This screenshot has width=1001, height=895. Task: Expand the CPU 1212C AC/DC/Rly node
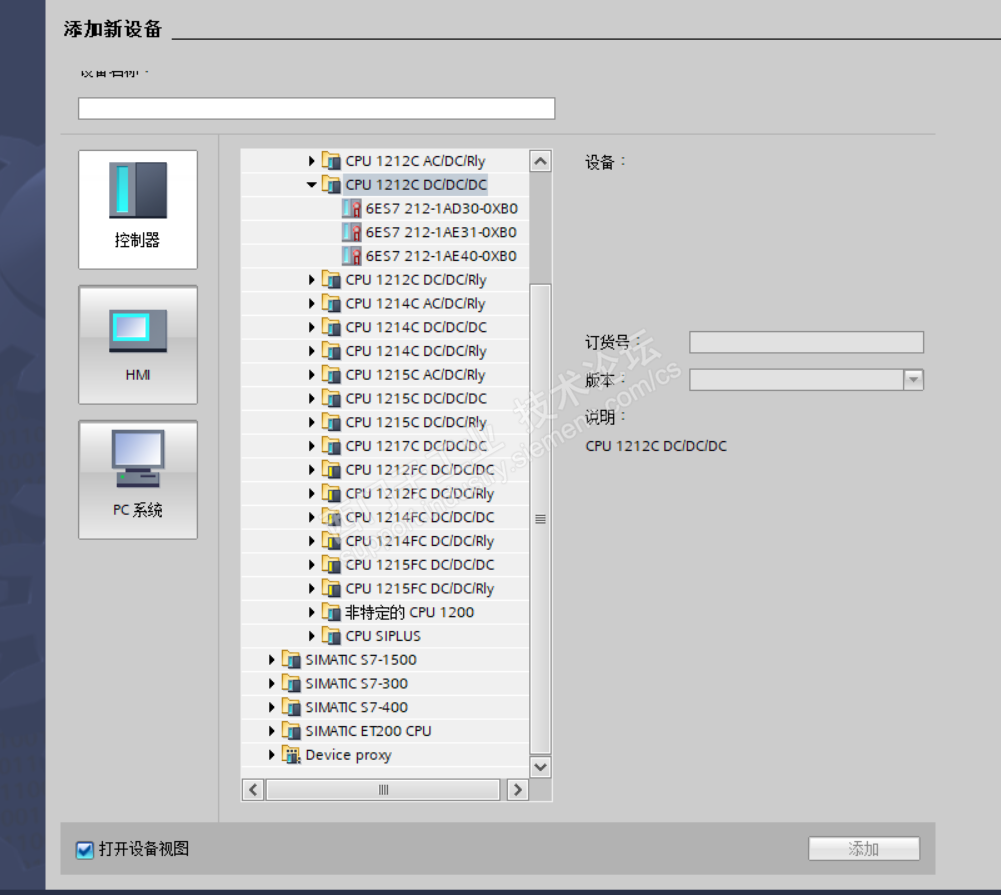click(x=312, y=161)
